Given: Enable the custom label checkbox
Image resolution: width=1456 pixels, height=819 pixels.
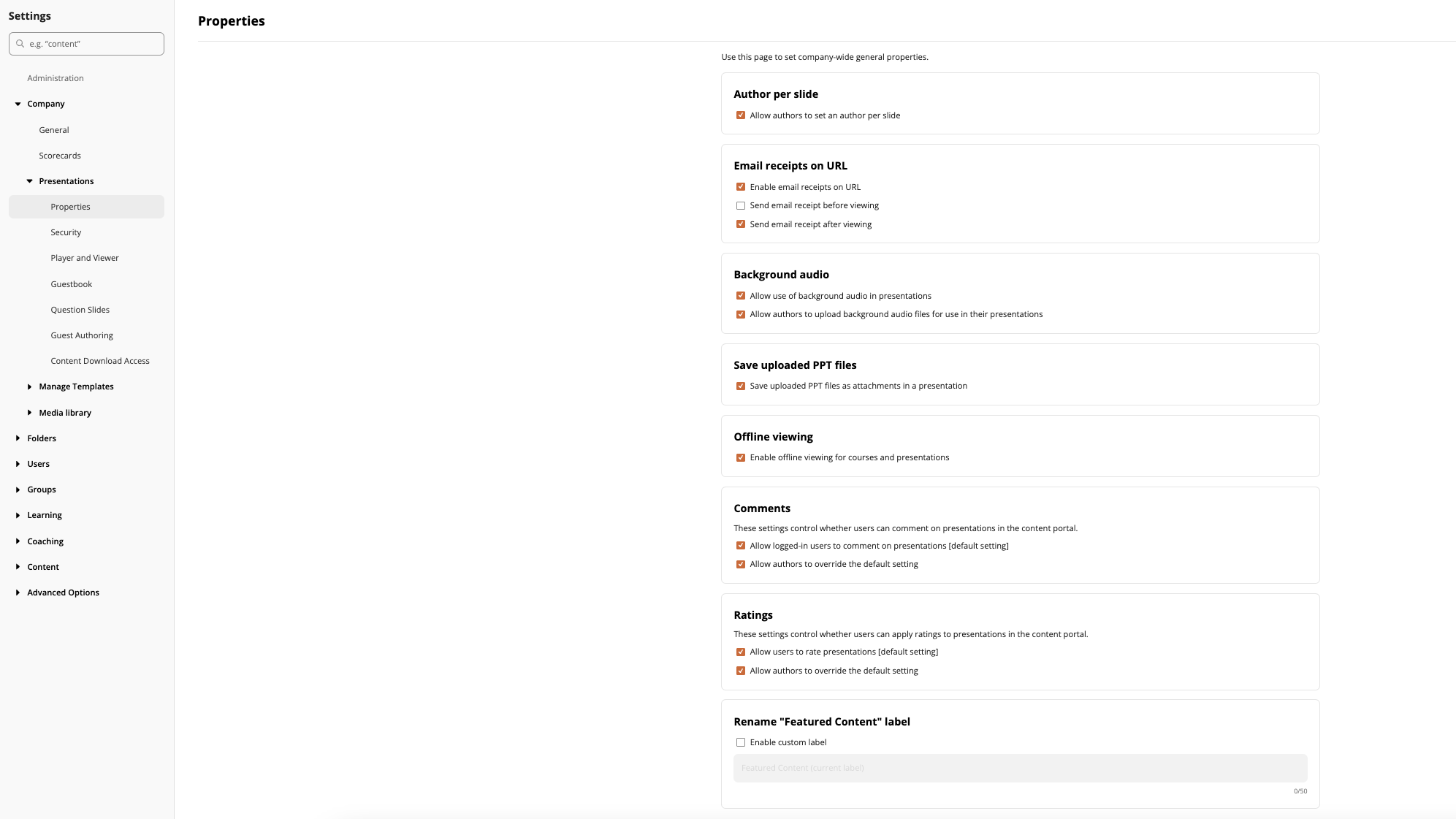Looking at the screenshot, I should point(740,742).
